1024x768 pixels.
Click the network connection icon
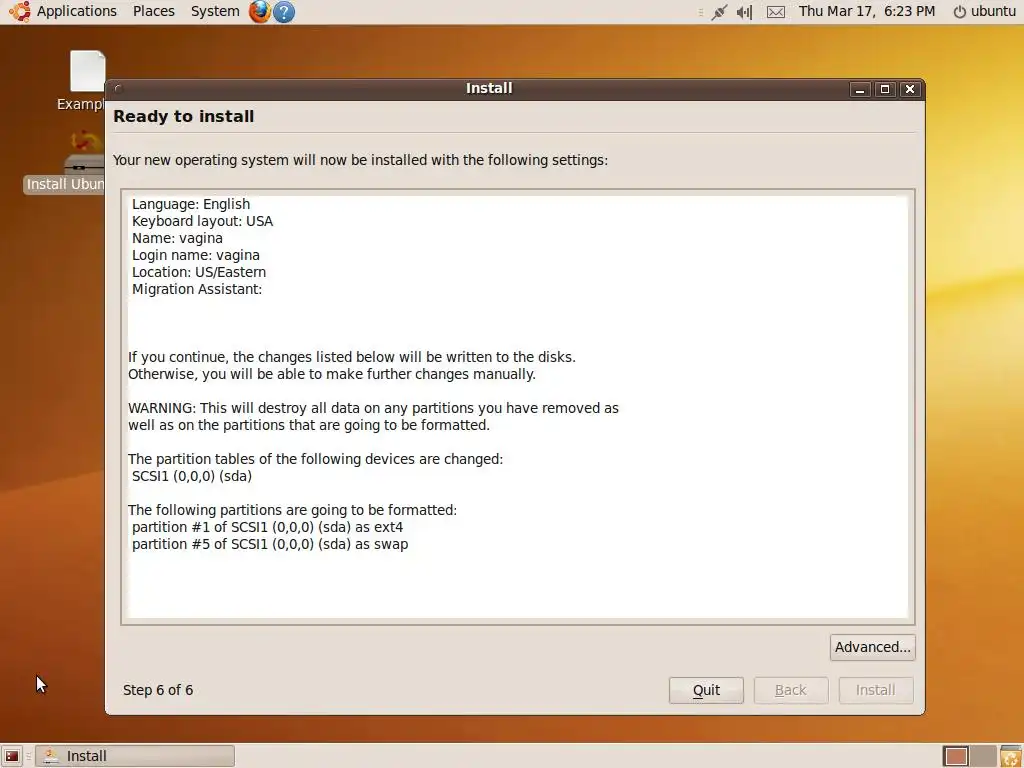pos(719,12)
